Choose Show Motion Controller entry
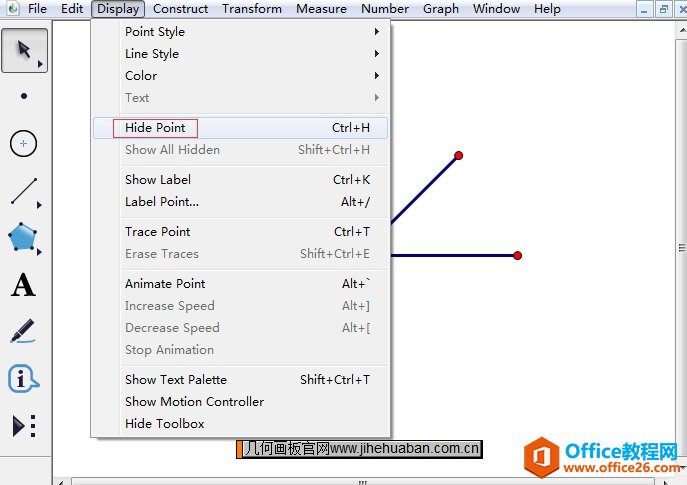This screenshot has width=687, height=485. 241,401
